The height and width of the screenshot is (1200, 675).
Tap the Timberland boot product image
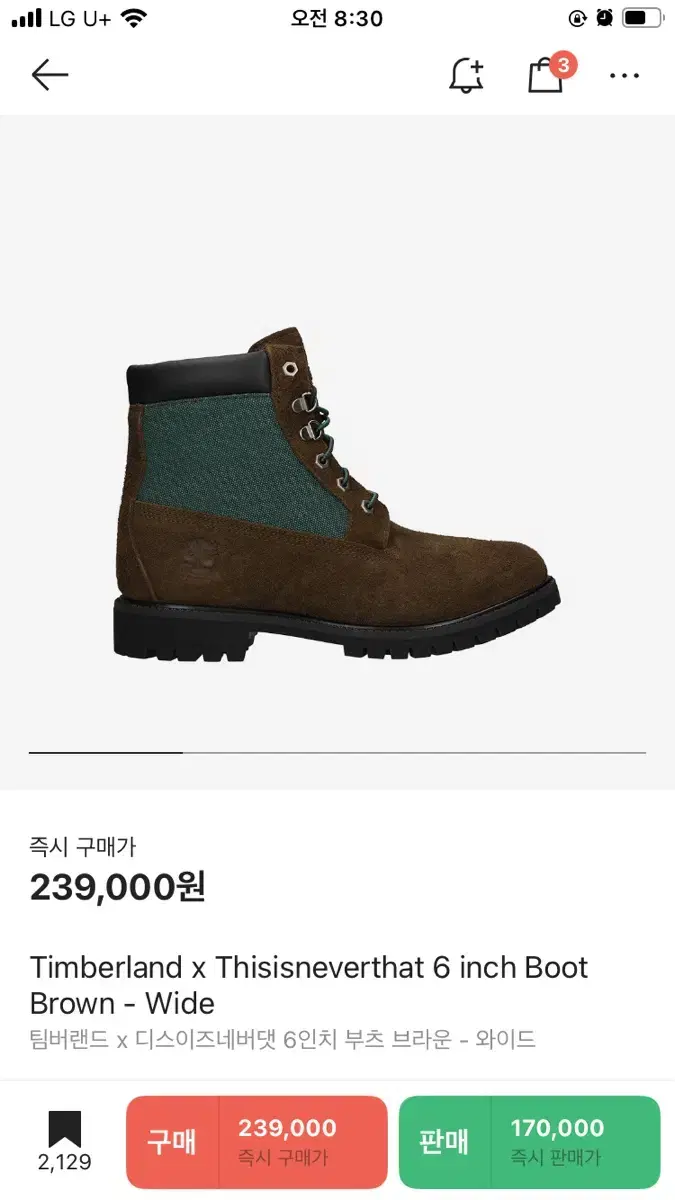[337, 493]
